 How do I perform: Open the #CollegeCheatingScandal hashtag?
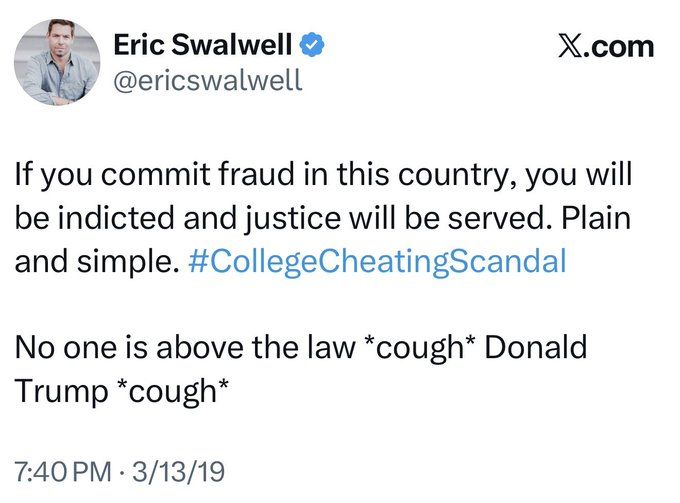tap(377, 262)
